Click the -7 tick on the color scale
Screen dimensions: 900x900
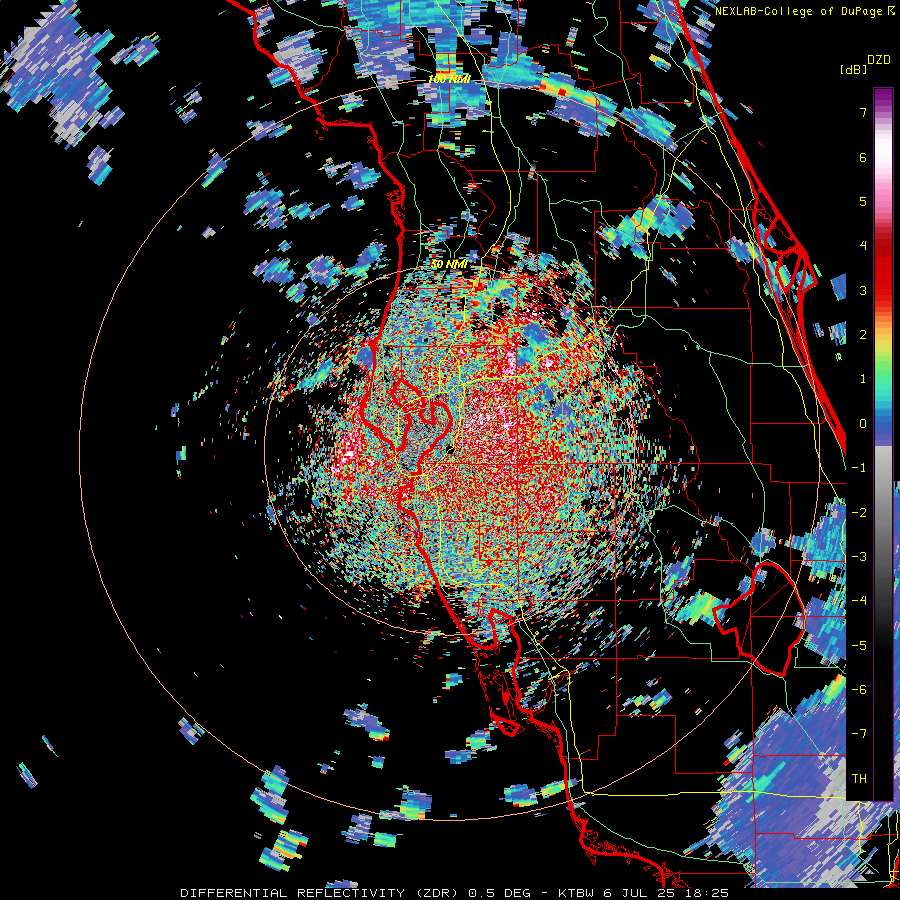(859, 734)
